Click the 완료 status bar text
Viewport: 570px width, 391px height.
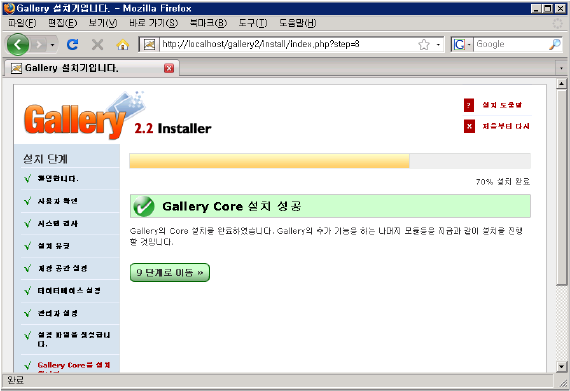pos(15,380)
